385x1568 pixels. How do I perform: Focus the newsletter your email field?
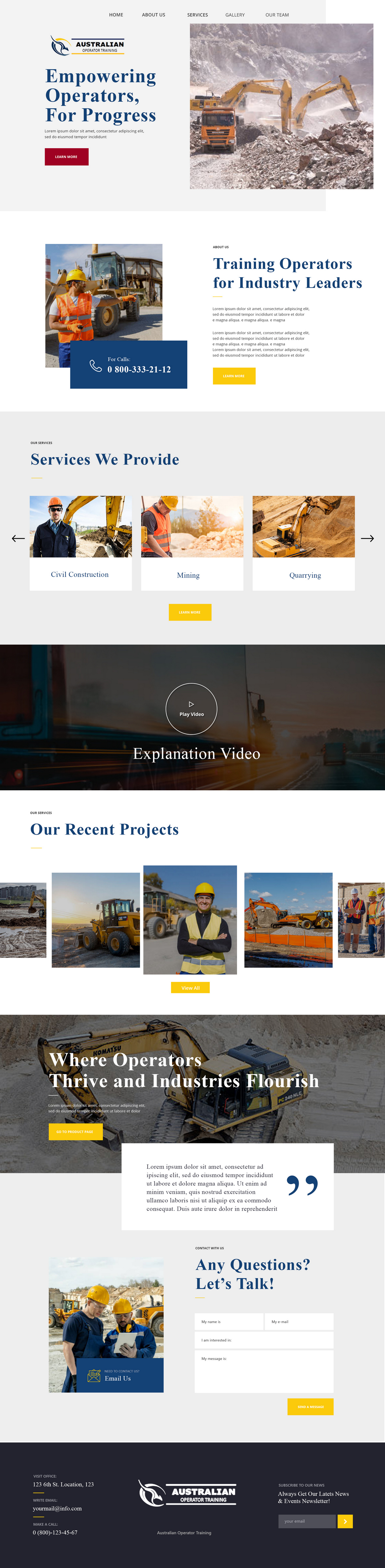307,1521
